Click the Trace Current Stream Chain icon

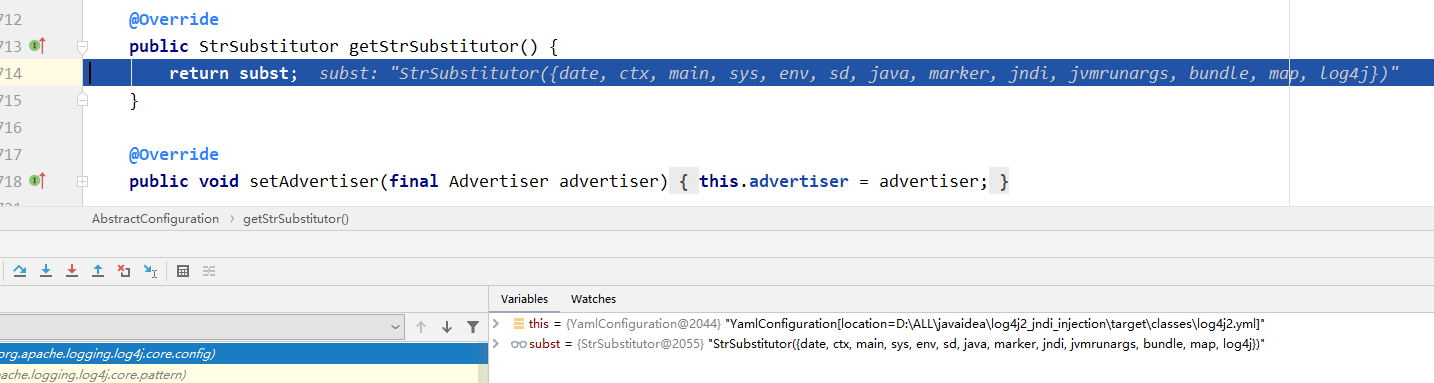pos(209,271)
